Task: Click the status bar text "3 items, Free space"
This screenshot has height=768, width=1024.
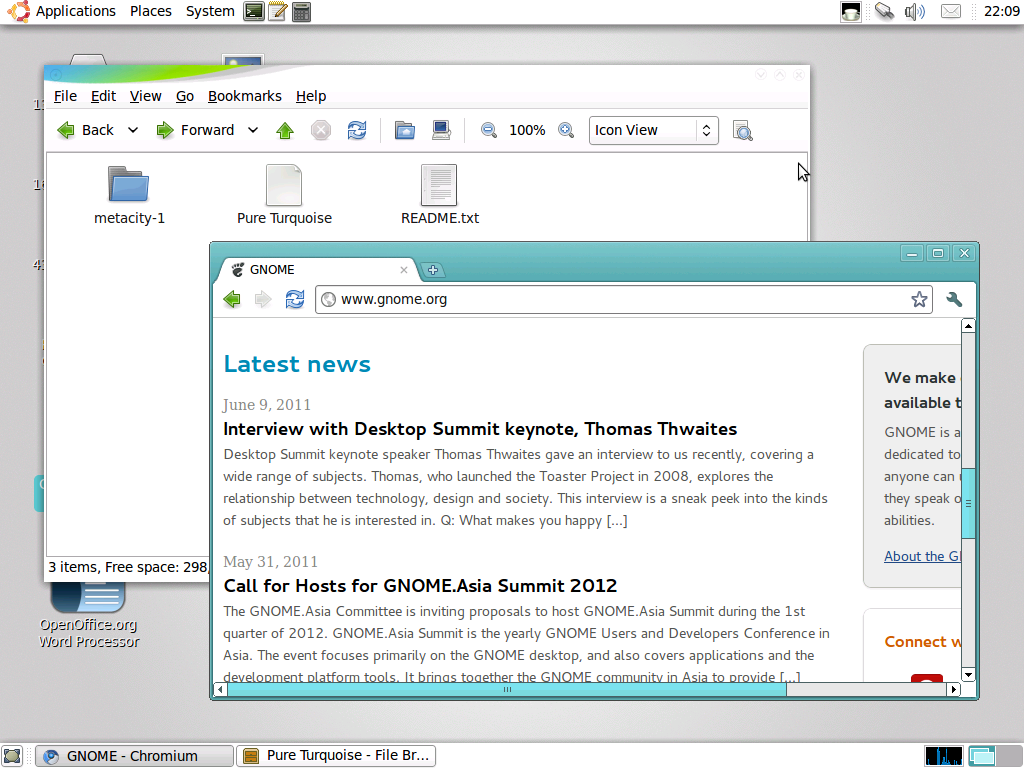Action: pos(128,567)
